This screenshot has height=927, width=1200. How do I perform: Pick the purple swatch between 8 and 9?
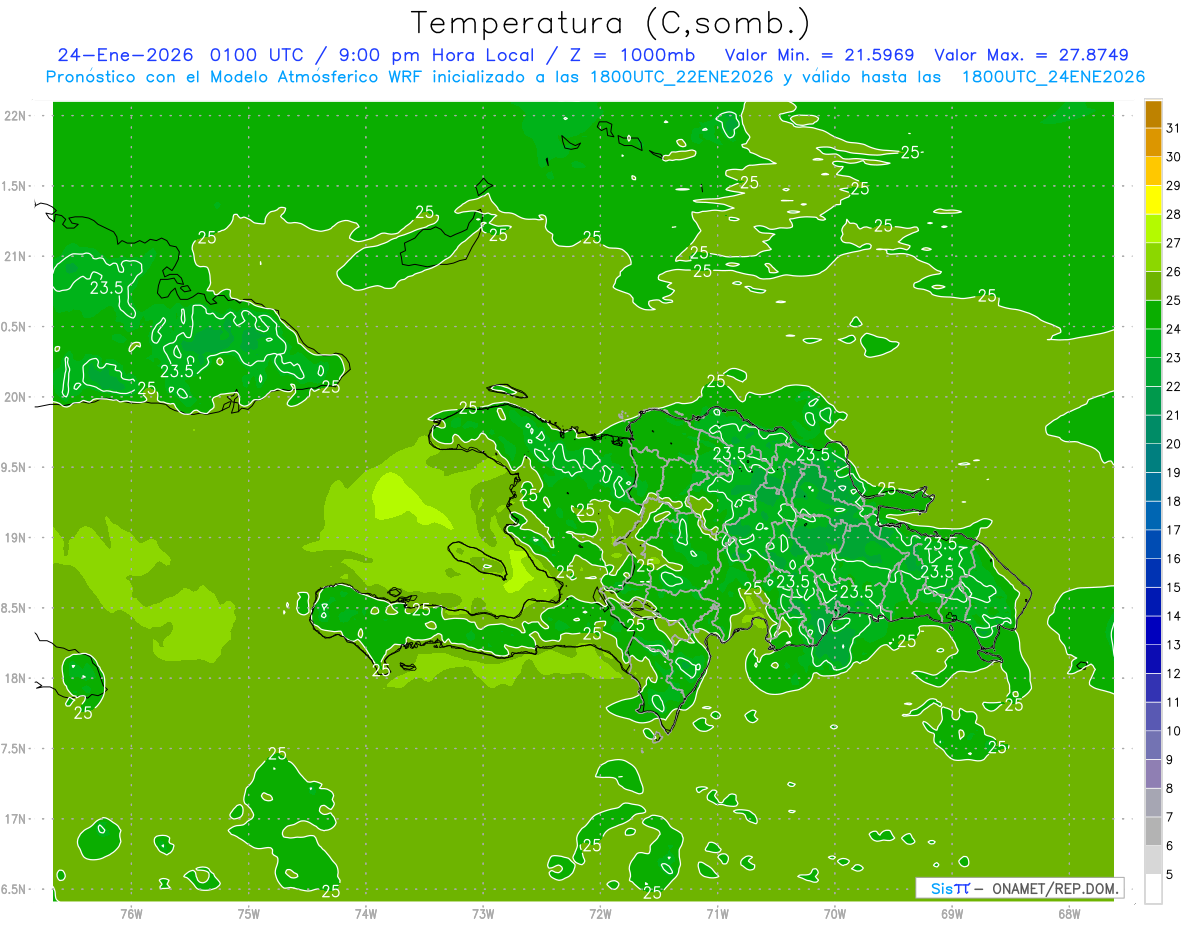pyautogui.click(x=1153, y=775)
